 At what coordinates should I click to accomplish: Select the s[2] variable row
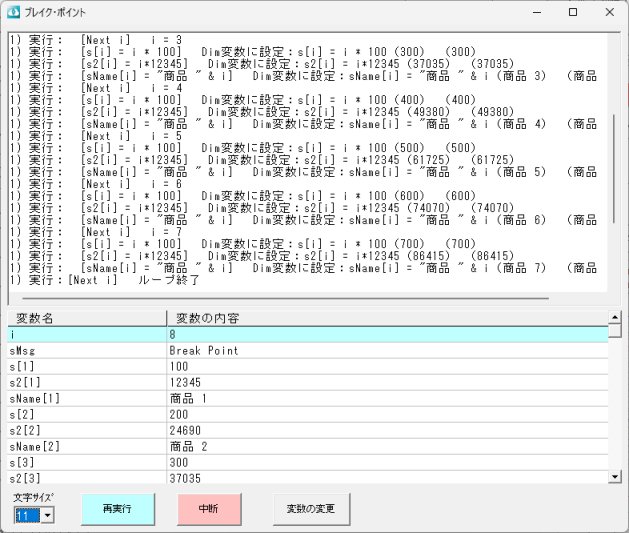pyautogui.click(x=308, y=415)
